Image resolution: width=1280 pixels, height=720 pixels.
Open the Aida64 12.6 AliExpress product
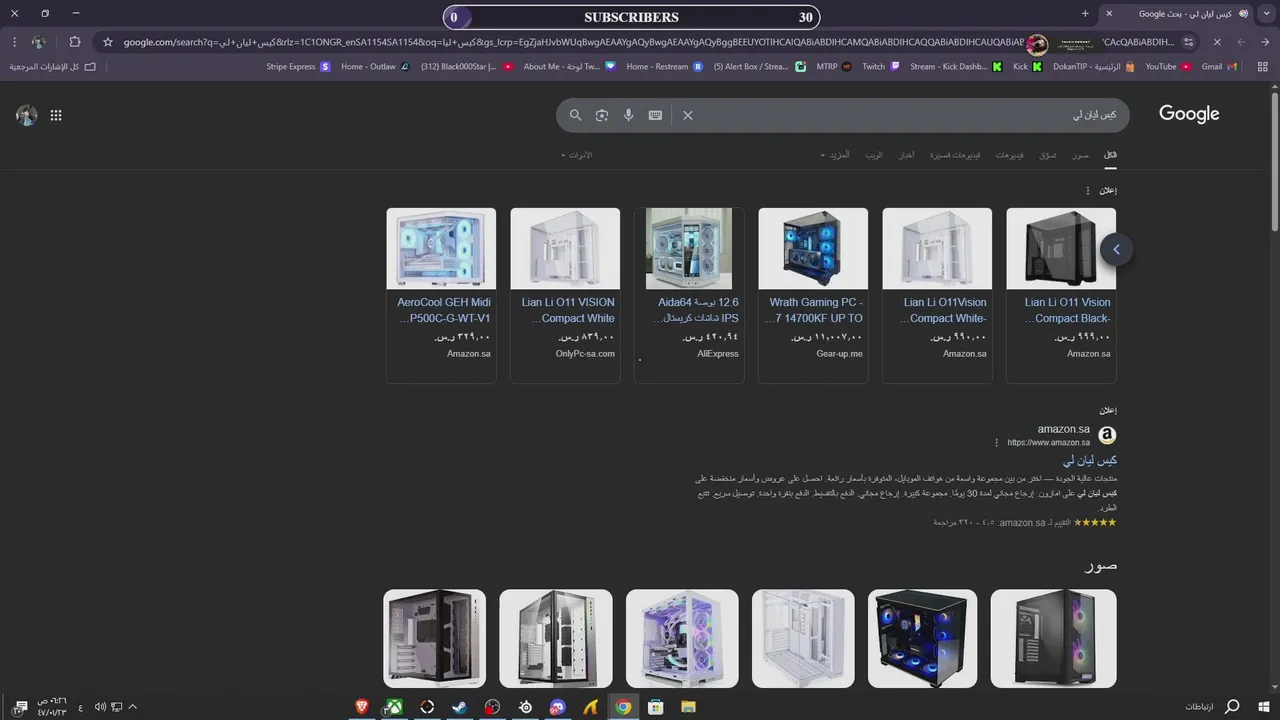(689, 295)
